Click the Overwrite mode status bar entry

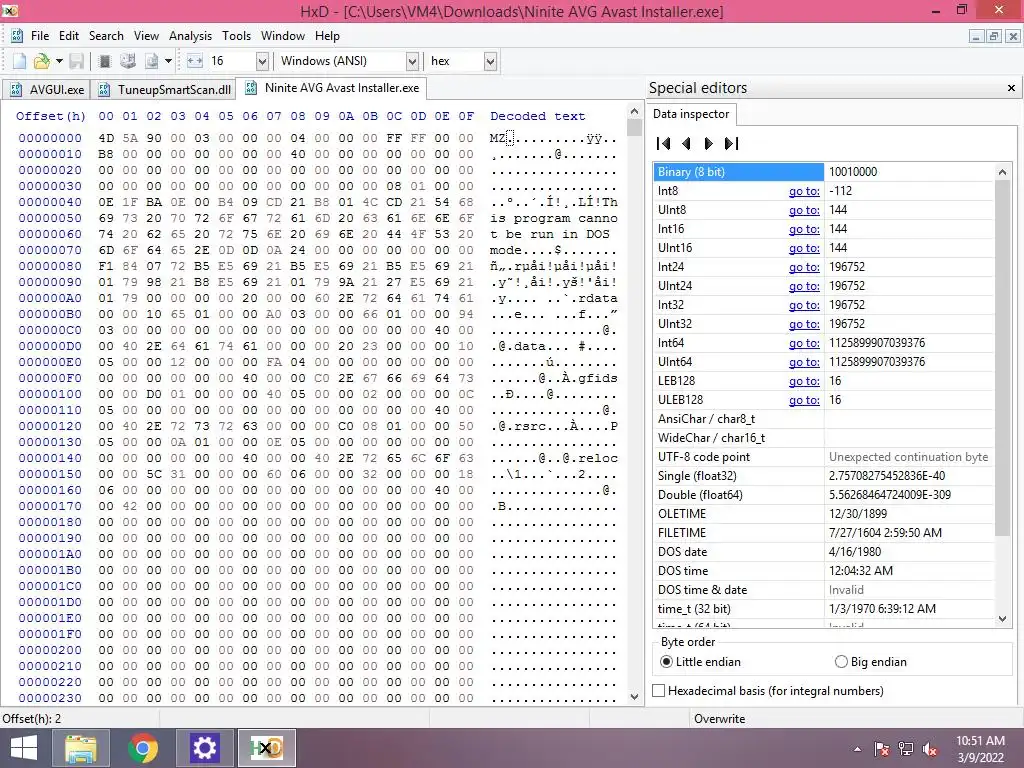click(719, 718)
